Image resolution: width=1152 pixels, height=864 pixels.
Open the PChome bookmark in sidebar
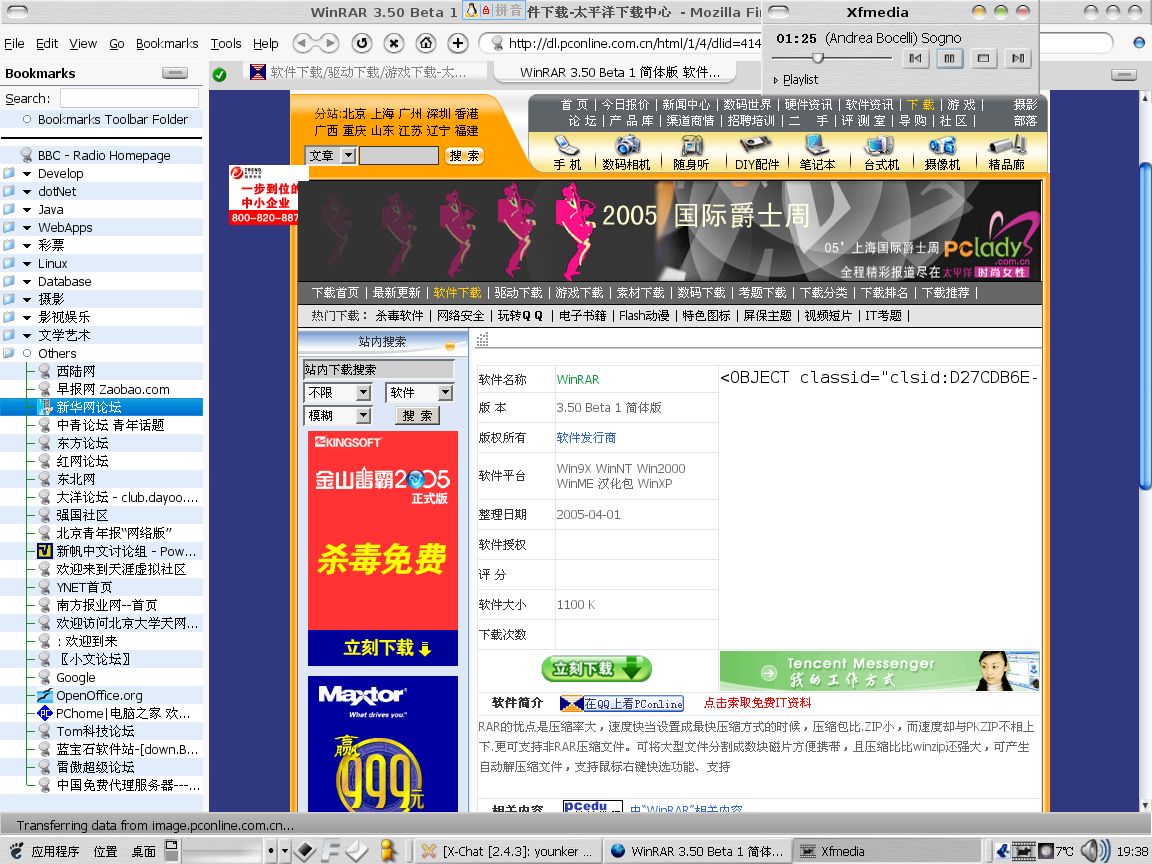click(123, 713)
